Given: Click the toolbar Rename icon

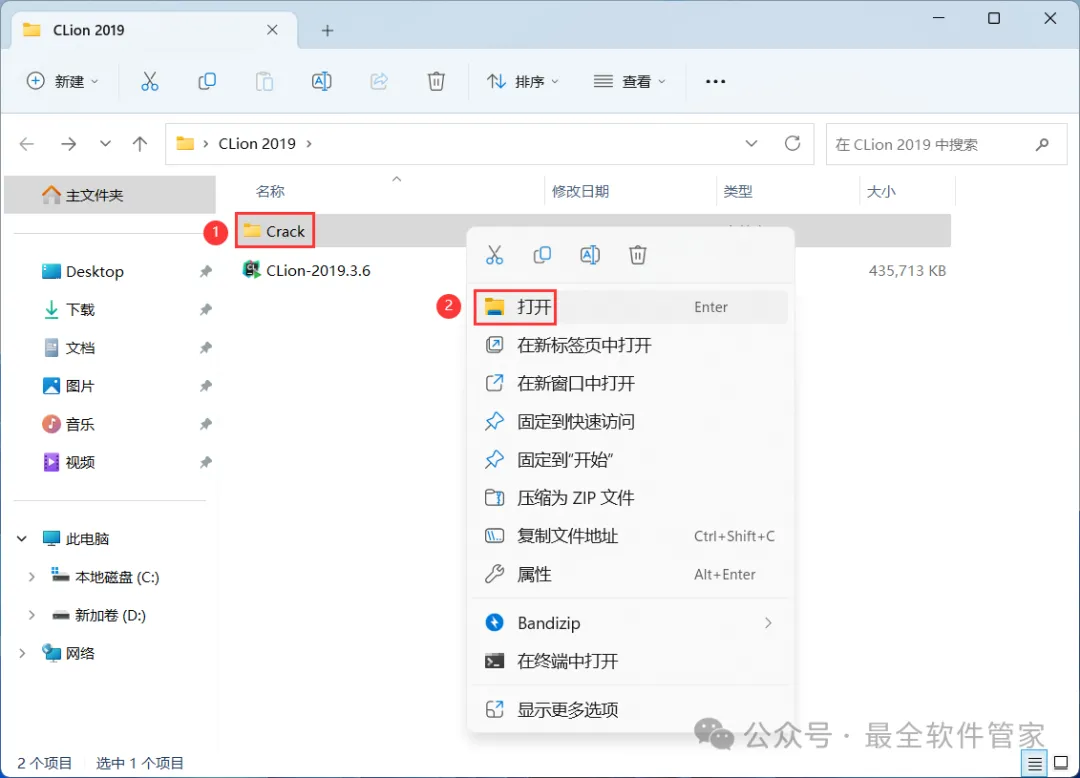Looking at the screenshot, I should (322, 81).
